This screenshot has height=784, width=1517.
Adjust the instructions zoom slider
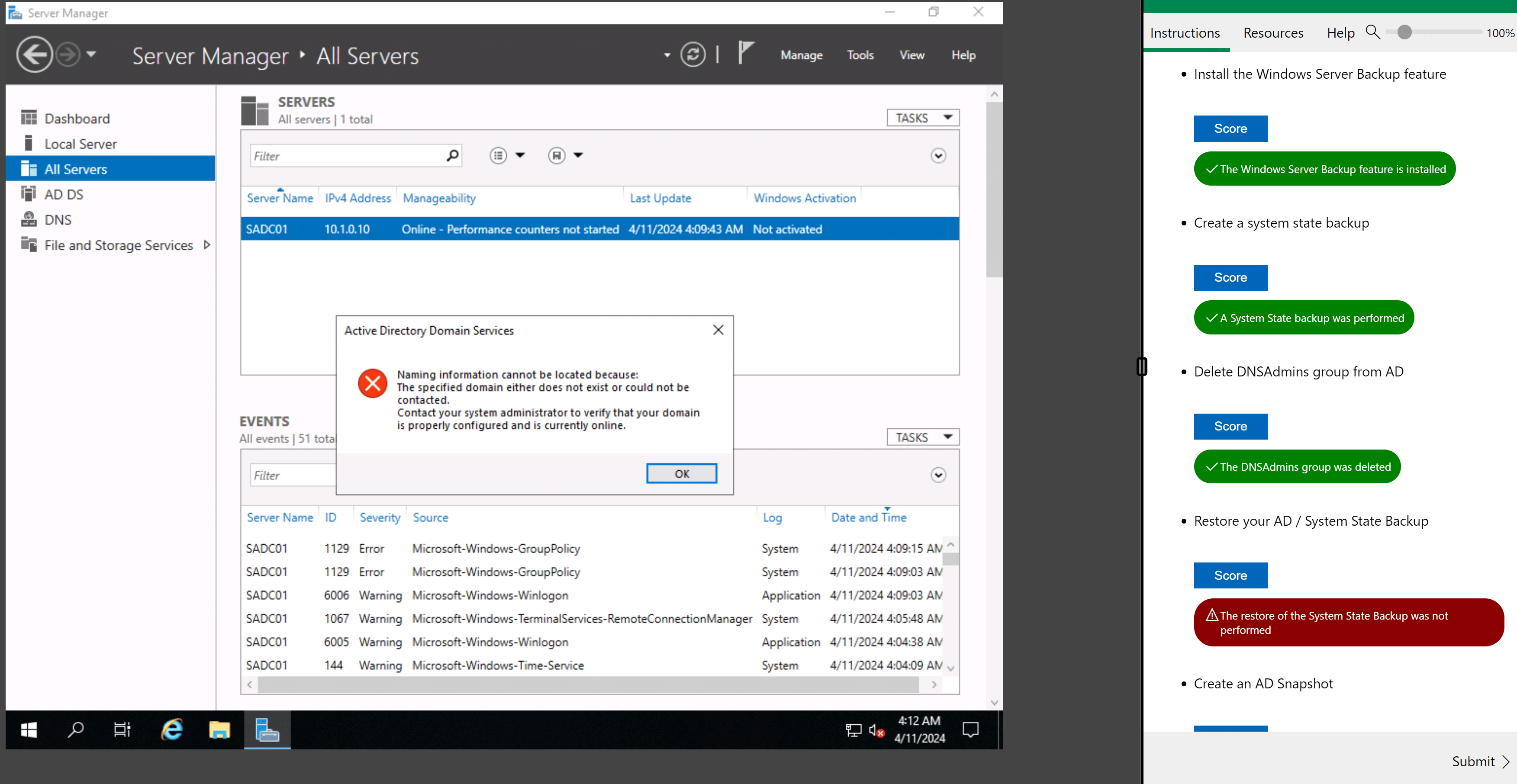(x=1404, y=32)
